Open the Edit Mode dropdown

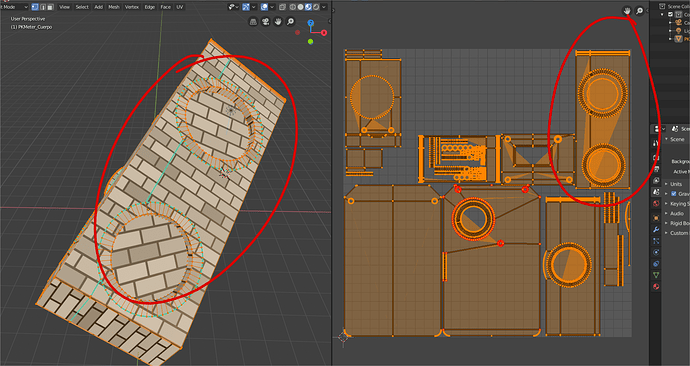pos(14,7)
